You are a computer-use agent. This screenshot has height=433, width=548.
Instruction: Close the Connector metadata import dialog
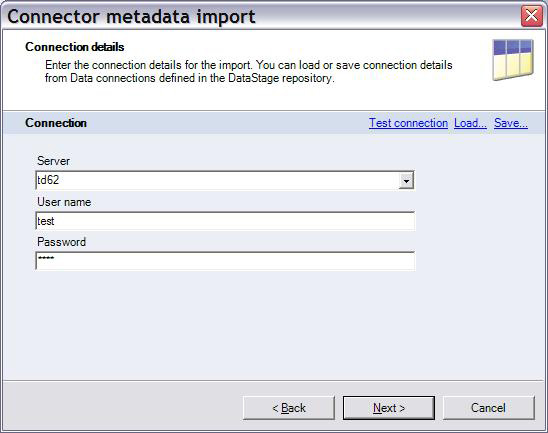click(532, 16)
